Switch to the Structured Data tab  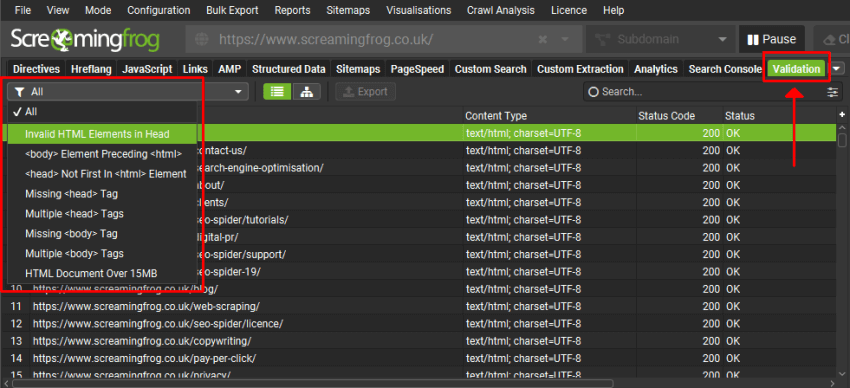(288, 69)
